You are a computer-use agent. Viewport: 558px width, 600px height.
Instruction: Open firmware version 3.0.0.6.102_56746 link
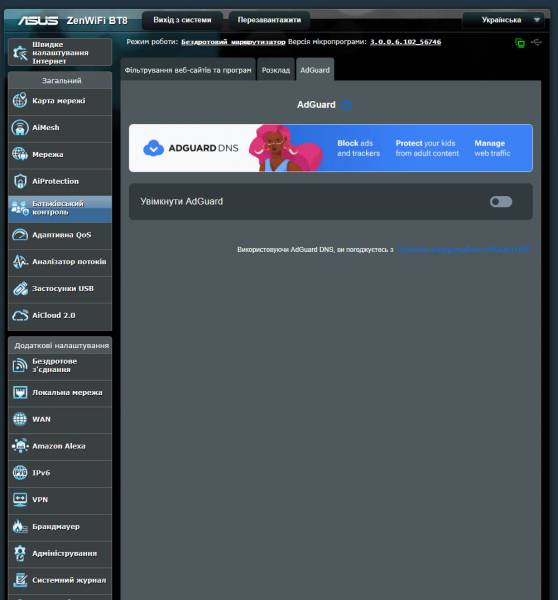coord(405,42)
